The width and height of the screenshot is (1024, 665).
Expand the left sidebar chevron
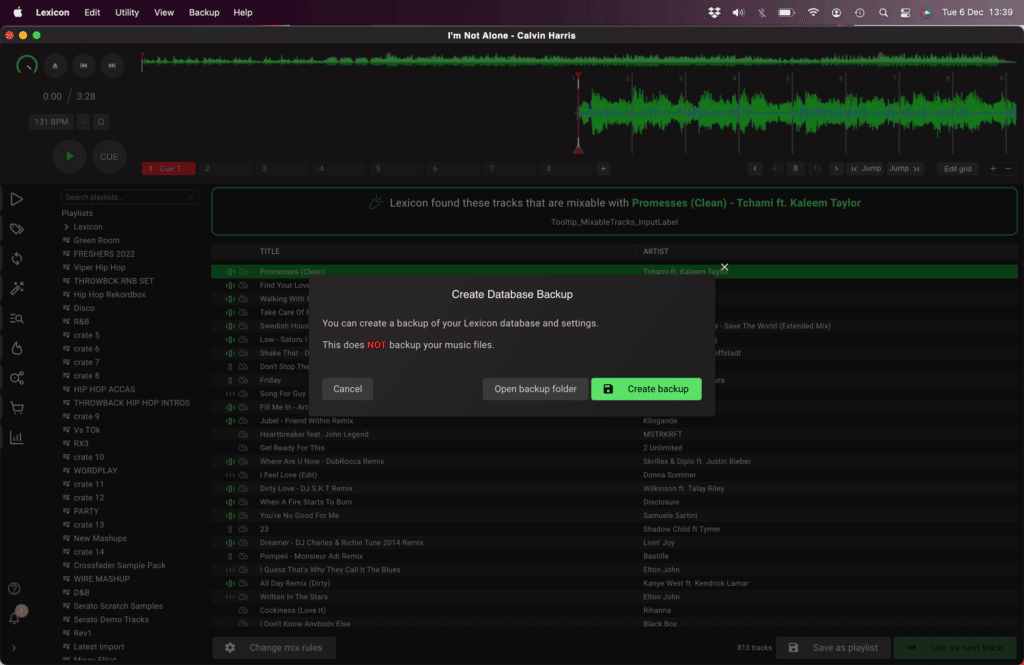(x=14, y=648)
